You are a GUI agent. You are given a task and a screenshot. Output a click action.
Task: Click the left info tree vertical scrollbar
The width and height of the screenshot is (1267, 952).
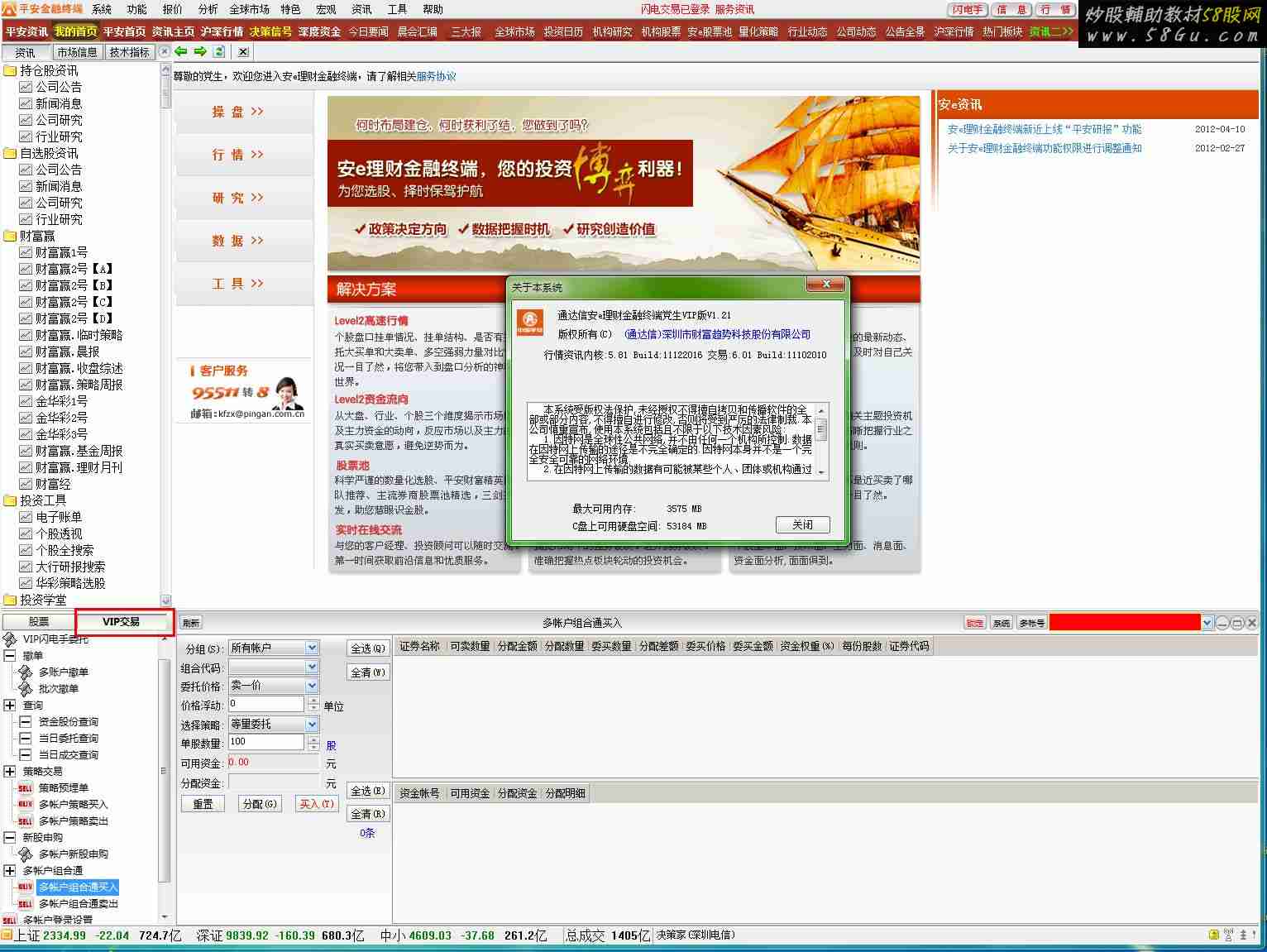(x=165, y=335)
